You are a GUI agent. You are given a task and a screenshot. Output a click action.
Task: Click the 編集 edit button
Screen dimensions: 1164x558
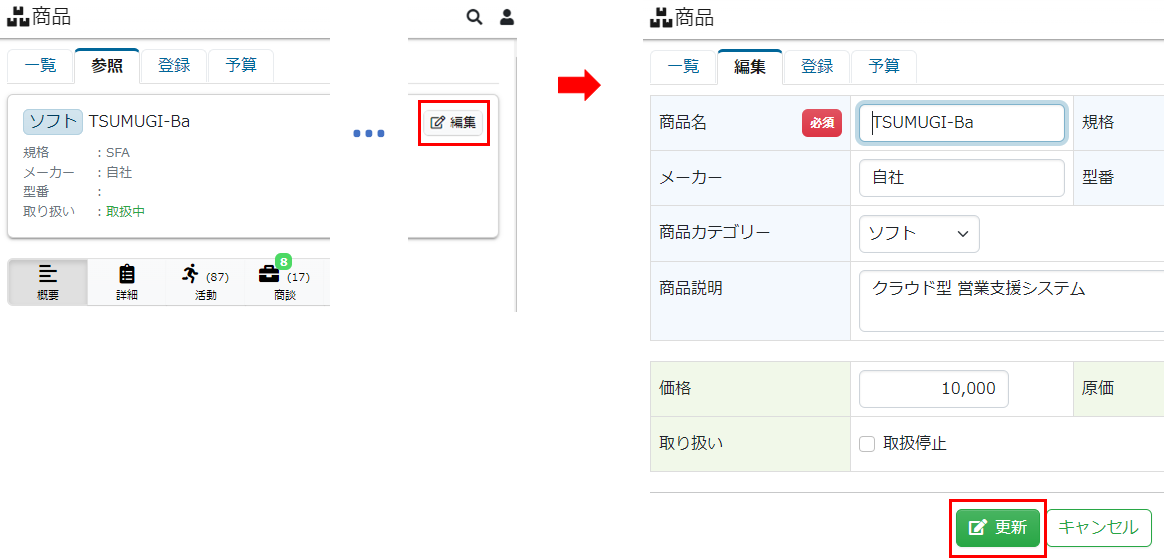pos(454,122)
